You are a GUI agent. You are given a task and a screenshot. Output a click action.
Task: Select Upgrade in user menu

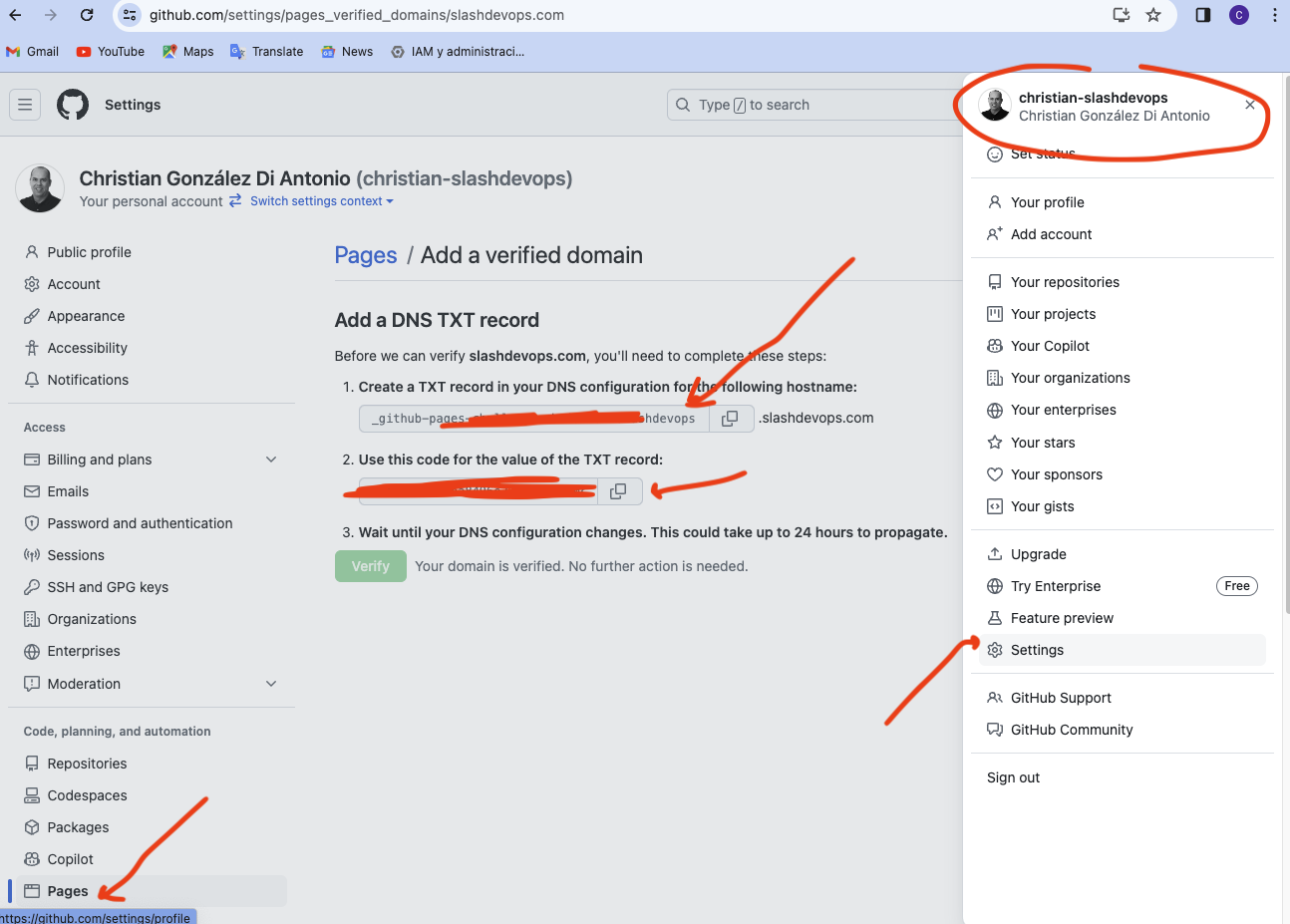pyautogui.click(x=1123, y=554)
